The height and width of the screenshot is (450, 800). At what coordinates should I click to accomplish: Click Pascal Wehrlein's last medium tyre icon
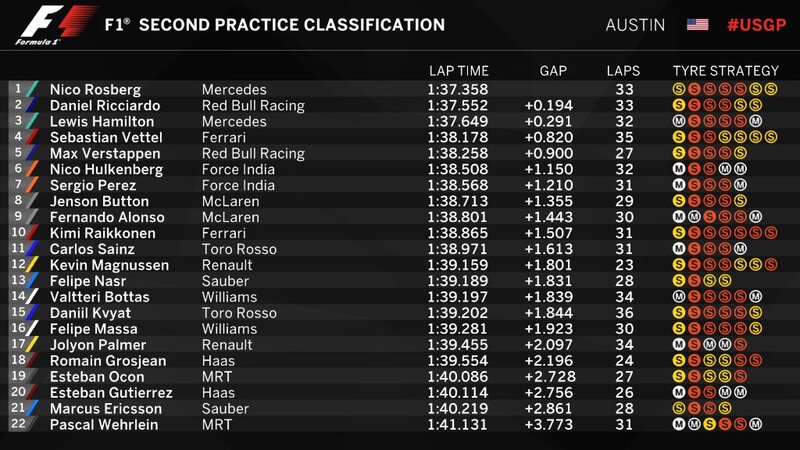755,424
